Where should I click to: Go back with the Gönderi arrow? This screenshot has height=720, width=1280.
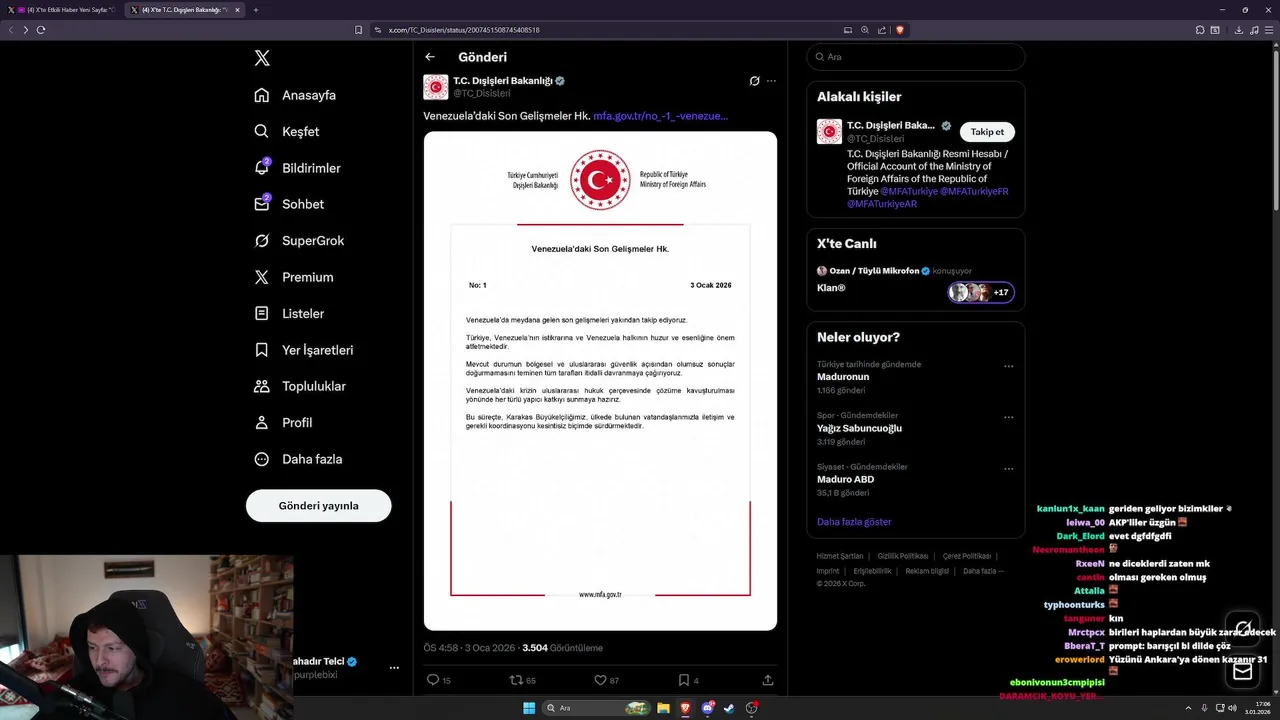(430, 57)
